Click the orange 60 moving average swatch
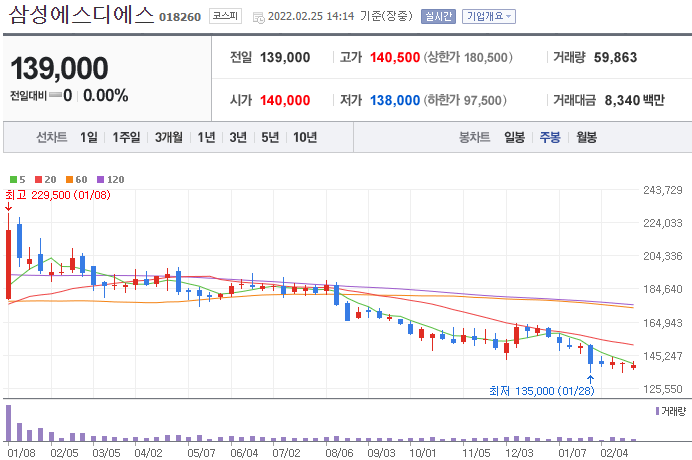This screenshot has height=460, width=692. click(x=69, y=180)
